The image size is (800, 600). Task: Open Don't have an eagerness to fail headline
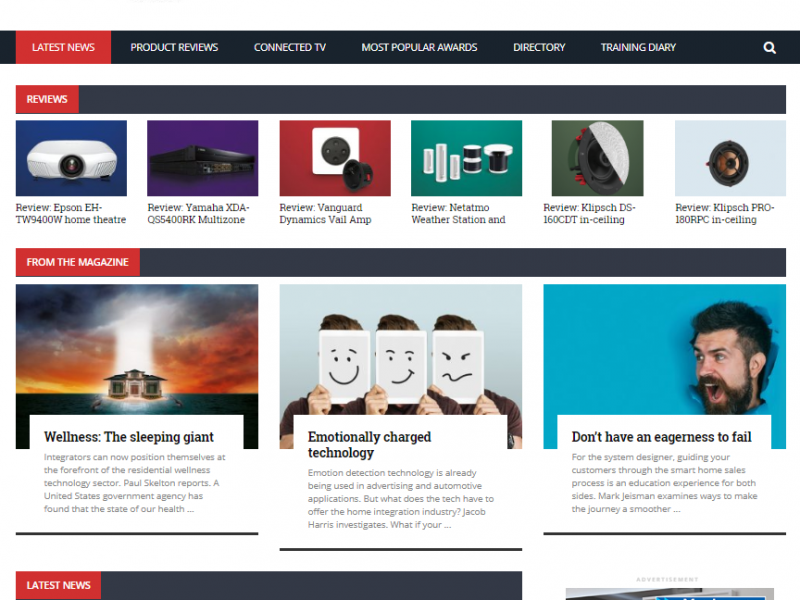pyautogui.click(x=662, y=437)
